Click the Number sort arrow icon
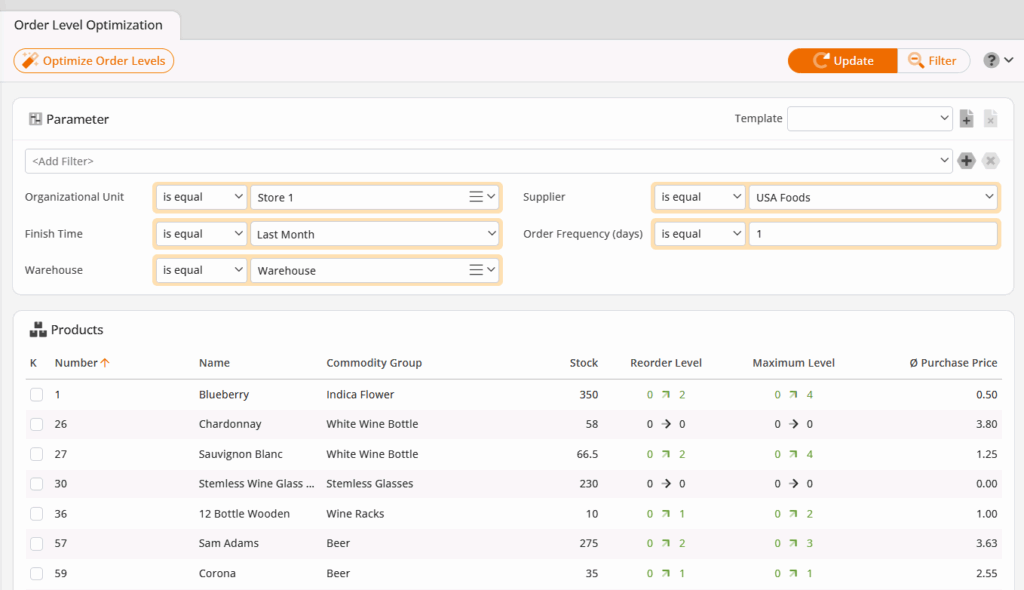 click(x=105, y=363)
